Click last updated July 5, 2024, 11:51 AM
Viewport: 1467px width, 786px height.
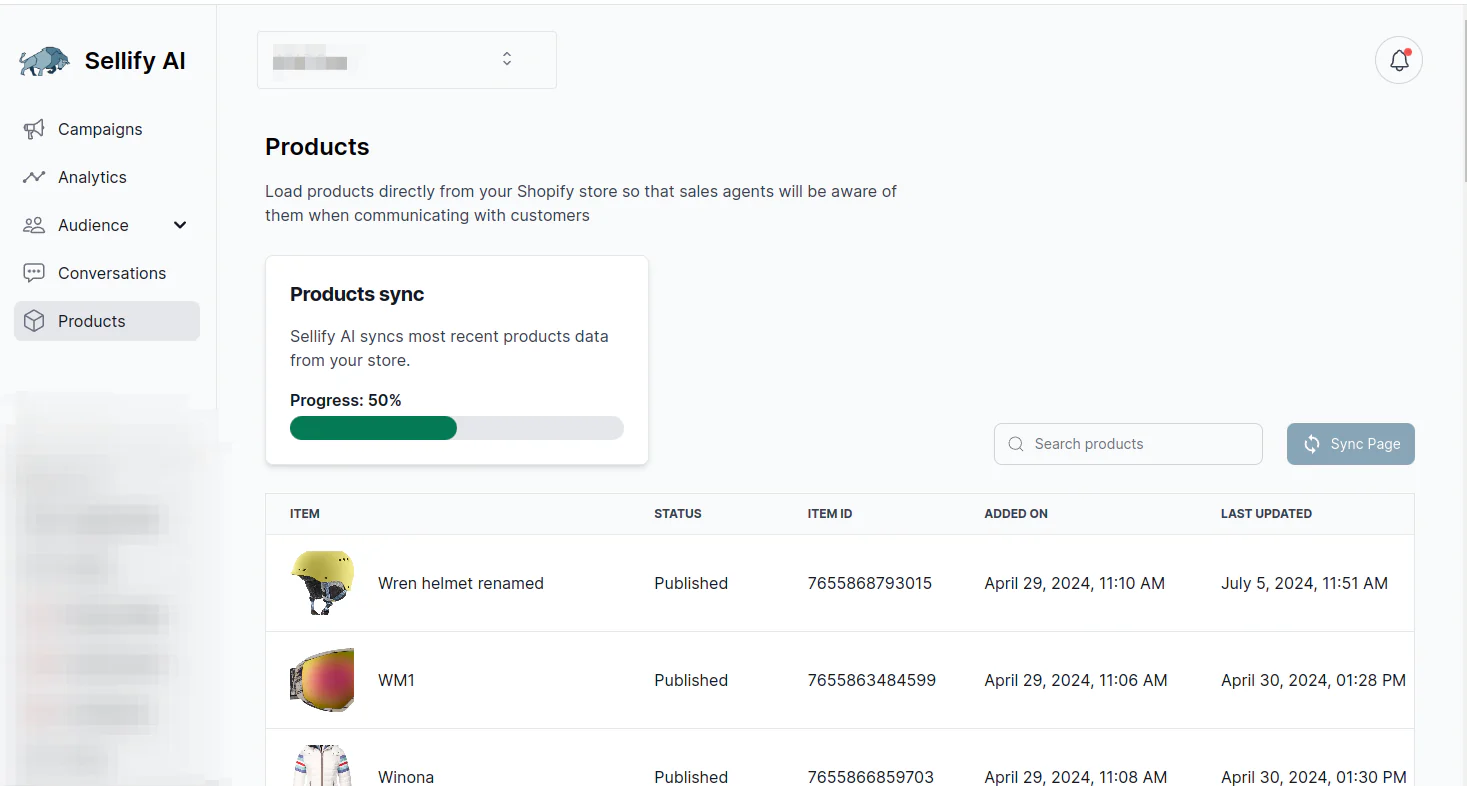[1304, 583]
